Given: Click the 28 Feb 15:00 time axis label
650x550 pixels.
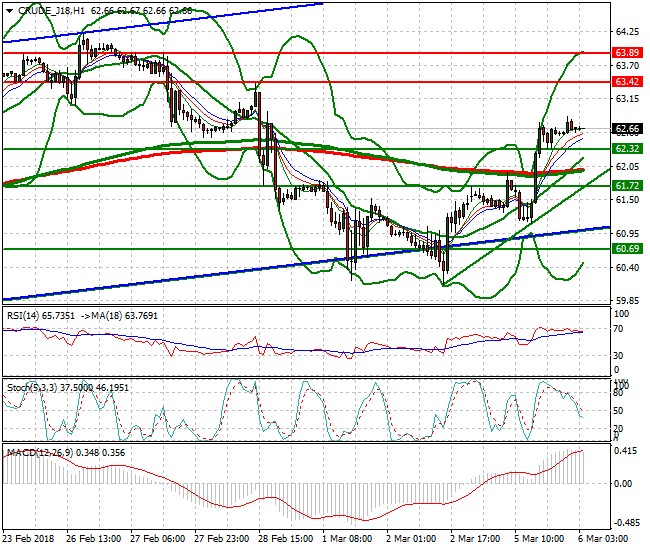Looking at the screenshot, I should click(x=285, y=539).
